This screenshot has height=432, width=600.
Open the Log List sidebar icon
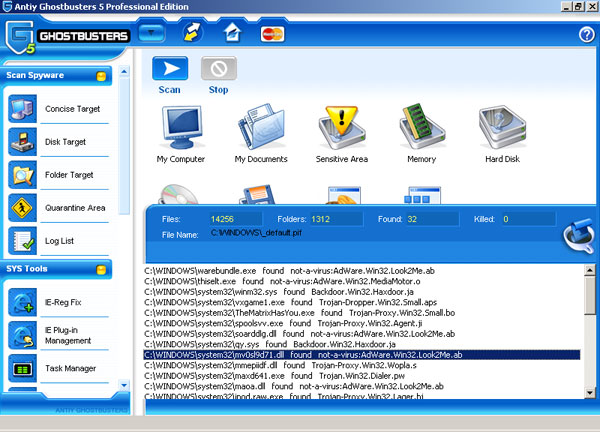(x=23, y=241)
